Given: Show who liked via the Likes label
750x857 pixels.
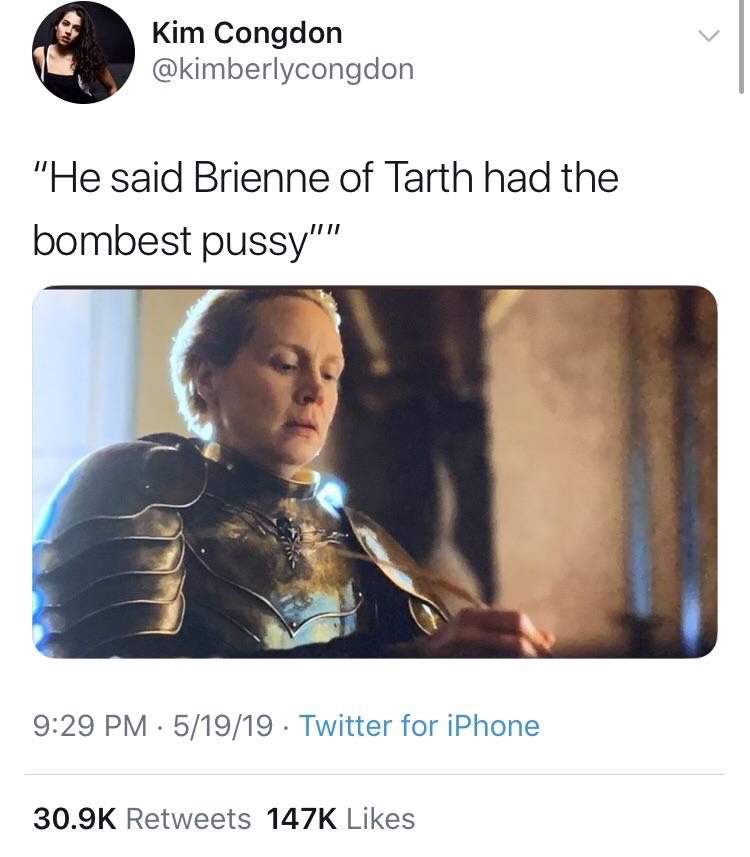Looking at the screenshot, I should tap(380, 819).
